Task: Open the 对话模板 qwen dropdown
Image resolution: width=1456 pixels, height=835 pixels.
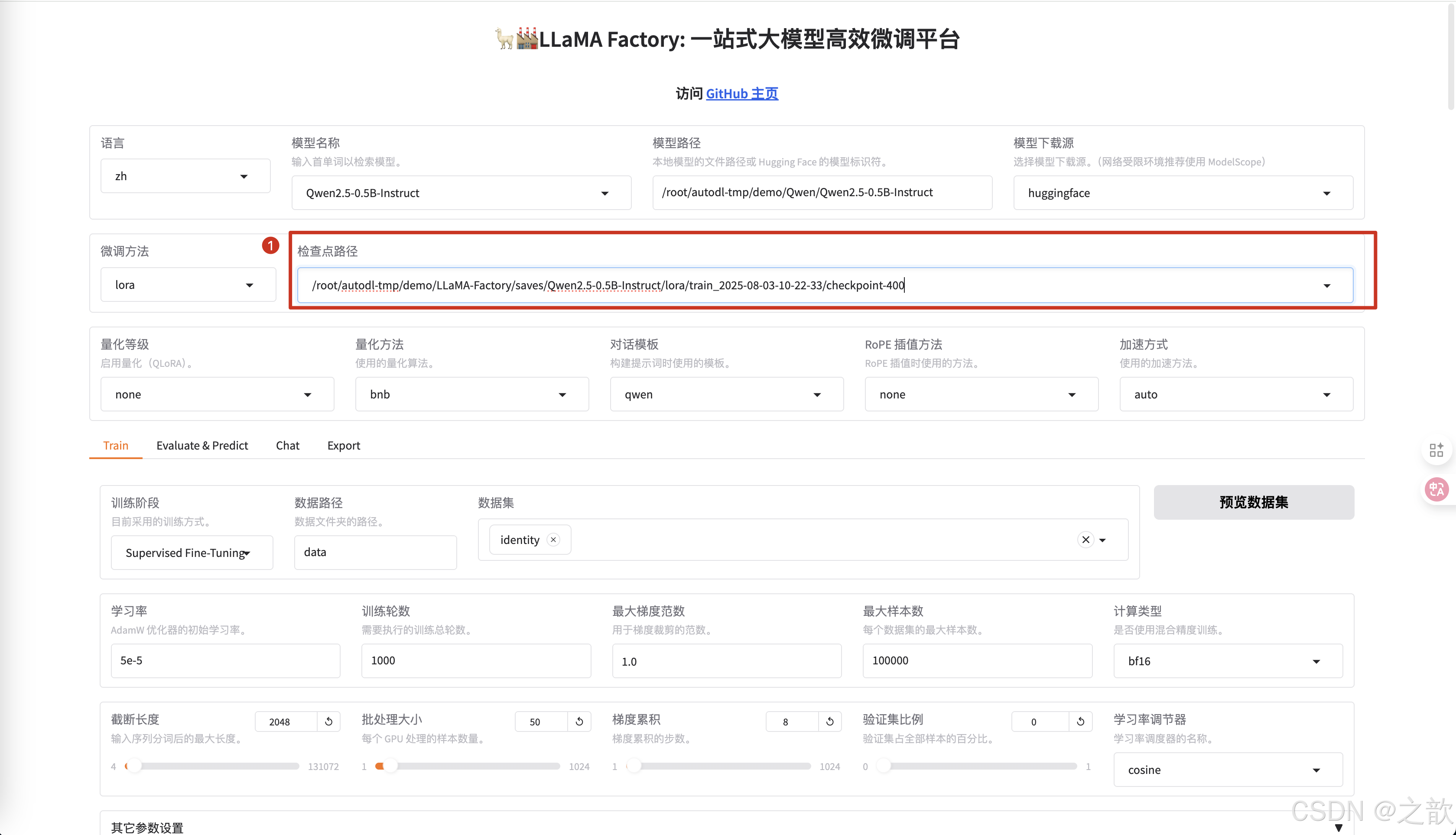Action: 726,394
